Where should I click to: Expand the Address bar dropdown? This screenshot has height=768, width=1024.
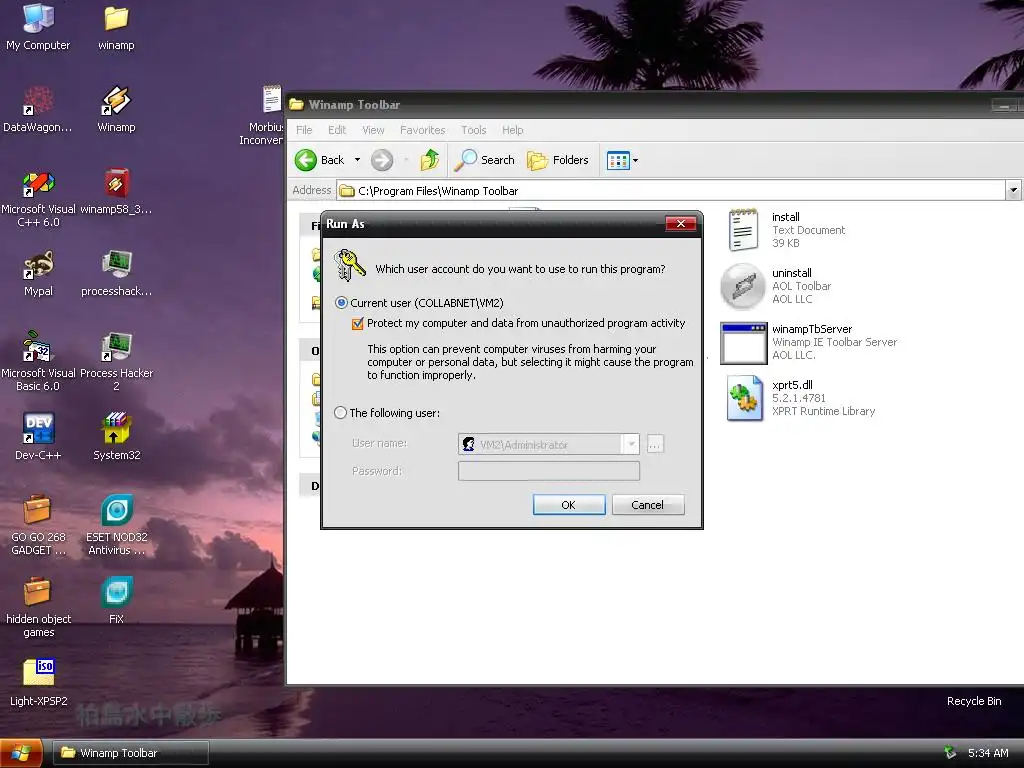[1013, 191]
